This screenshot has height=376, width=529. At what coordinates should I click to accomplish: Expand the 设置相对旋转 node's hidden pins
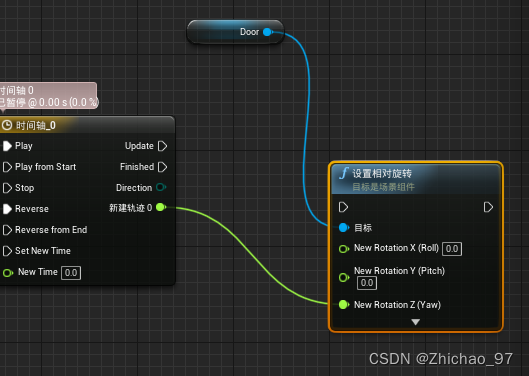[x=416, y=322]
